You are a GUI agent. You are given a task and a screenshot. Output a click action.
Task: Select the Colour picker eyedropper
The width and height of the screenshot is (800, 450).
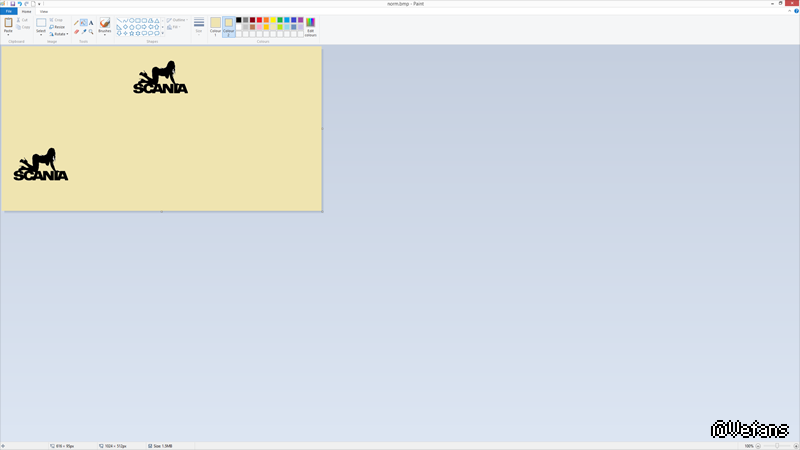84,31
